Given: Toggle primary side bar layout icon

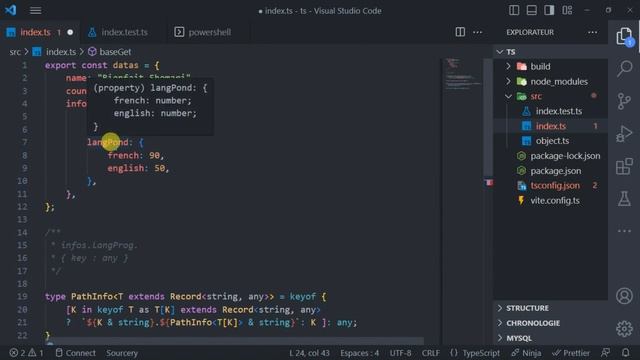Looking at the screenshot, I should 514,10.
